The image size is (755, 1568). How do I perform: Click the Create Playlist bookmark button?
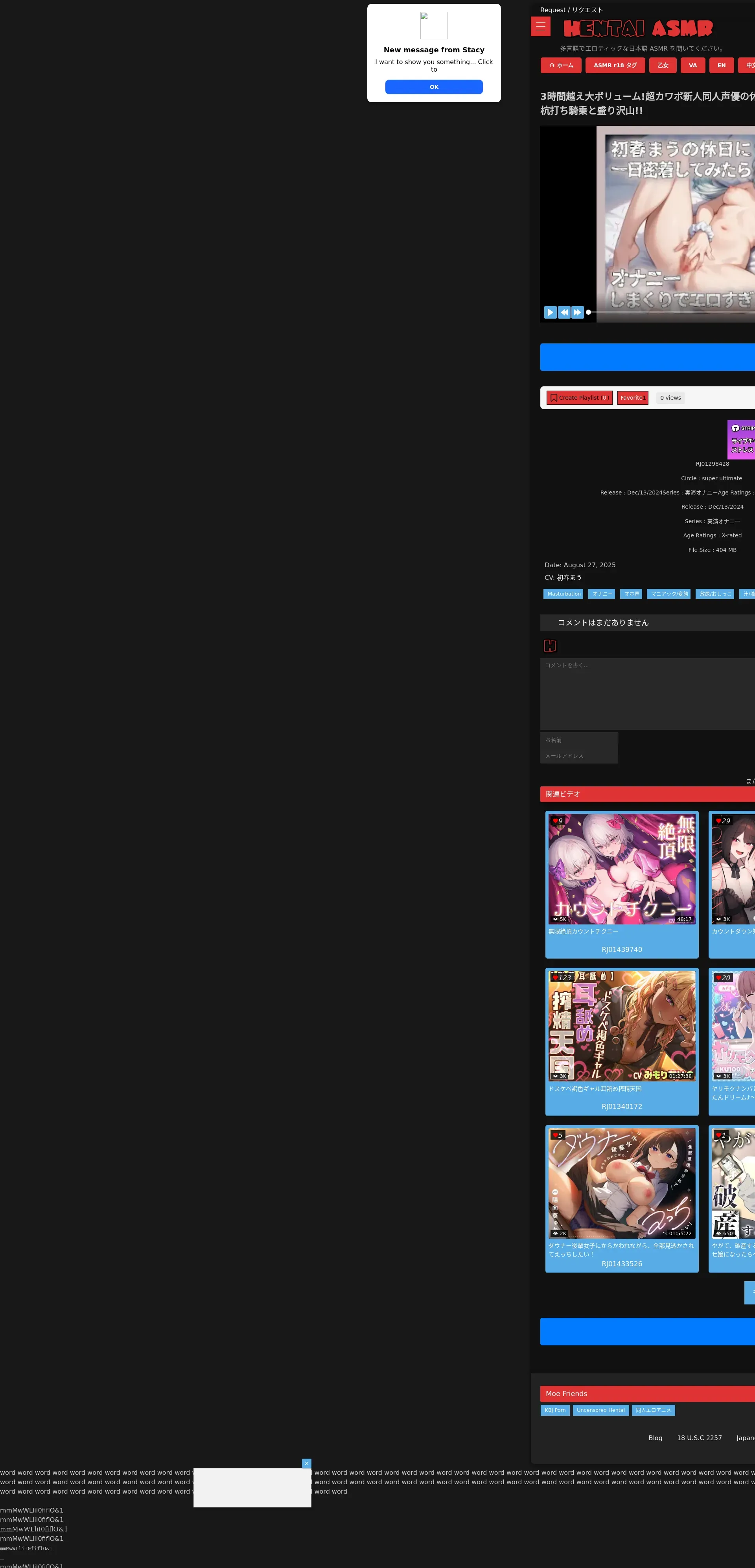click(x=579, y=398)
